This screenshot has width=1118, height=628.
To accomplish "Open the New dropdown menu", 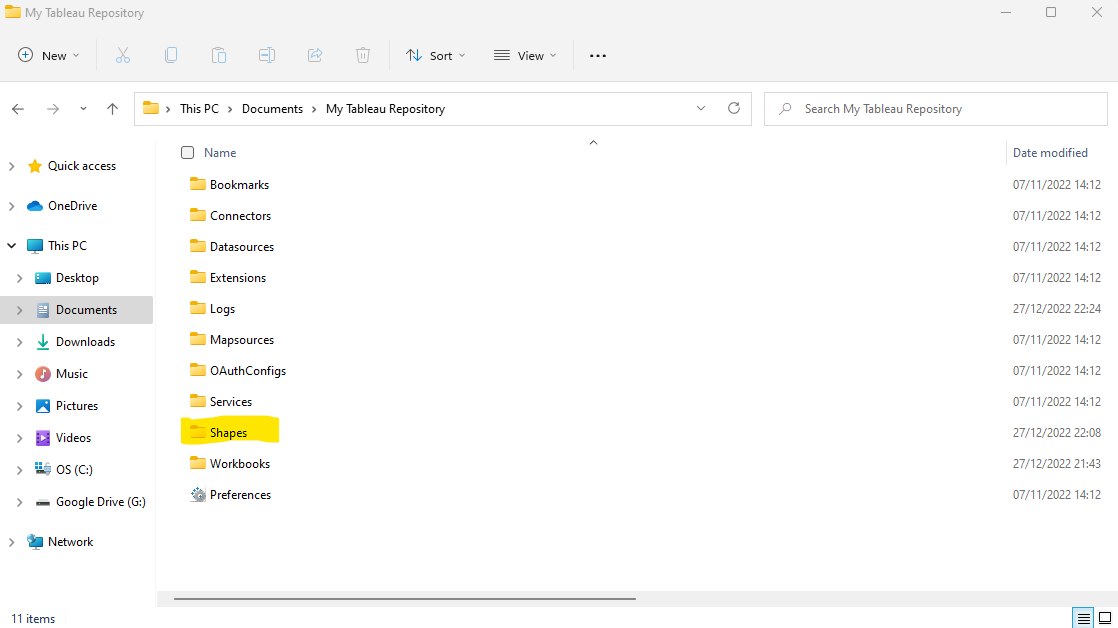I will pos(48,56).
